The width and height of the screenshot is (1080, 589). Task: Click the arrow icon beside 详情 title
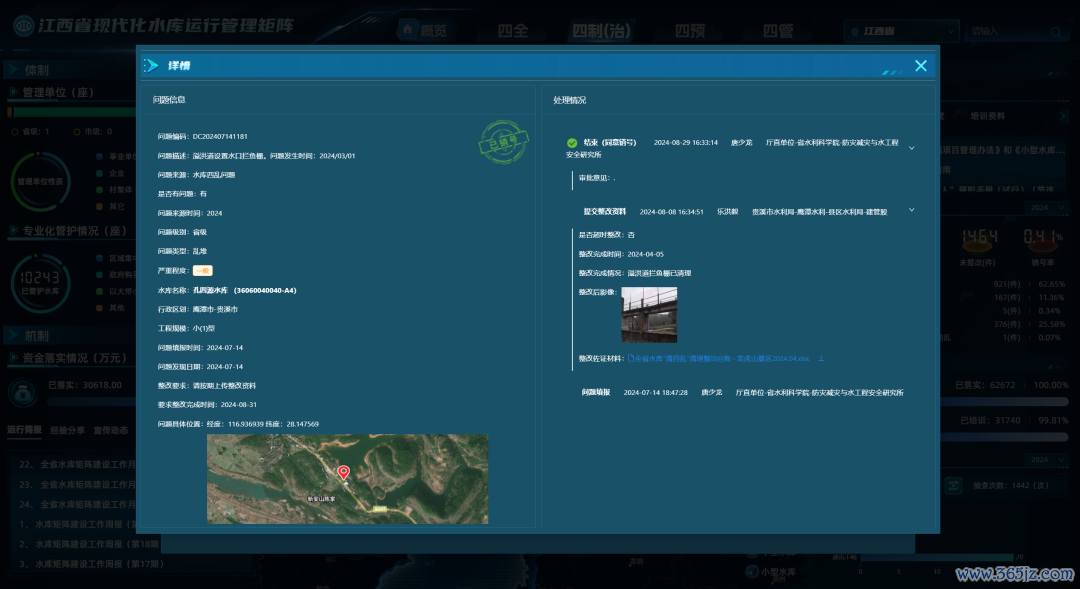coord(151,65)
